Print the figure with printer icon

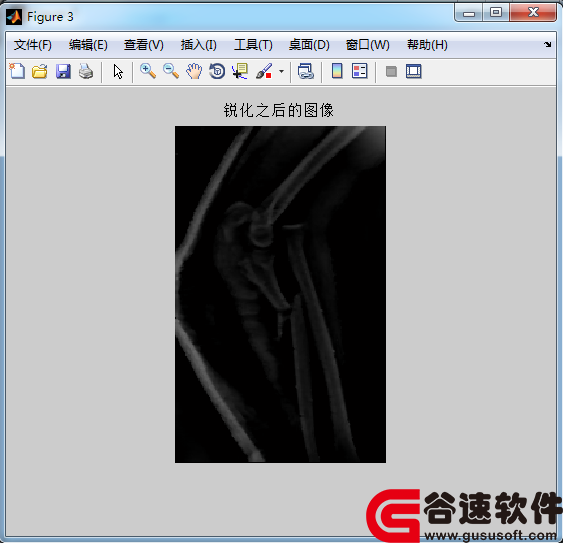click(x=86, y=71)
